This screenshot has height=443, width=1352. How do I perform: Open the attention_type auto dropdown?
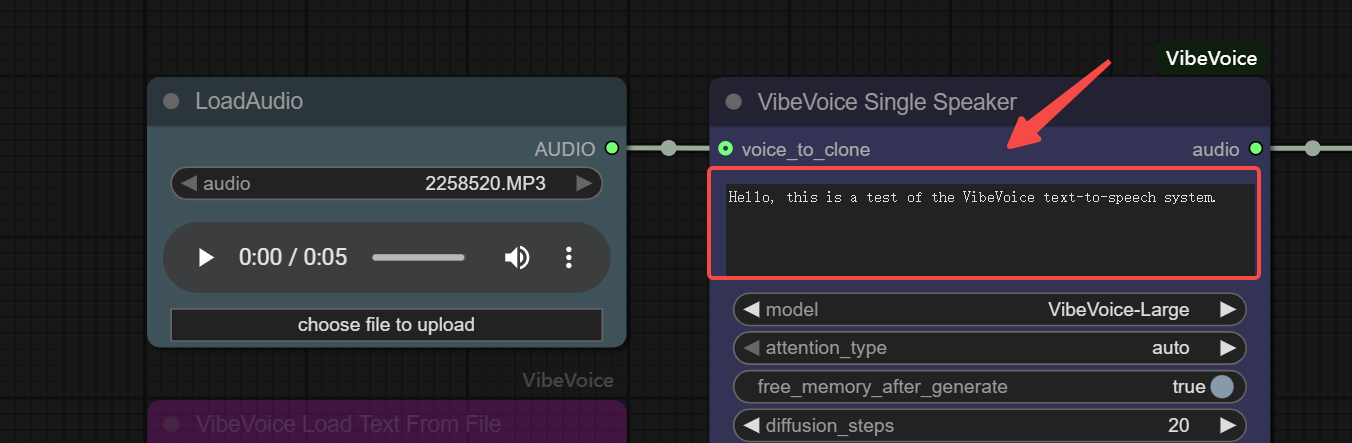click(990, 348)
